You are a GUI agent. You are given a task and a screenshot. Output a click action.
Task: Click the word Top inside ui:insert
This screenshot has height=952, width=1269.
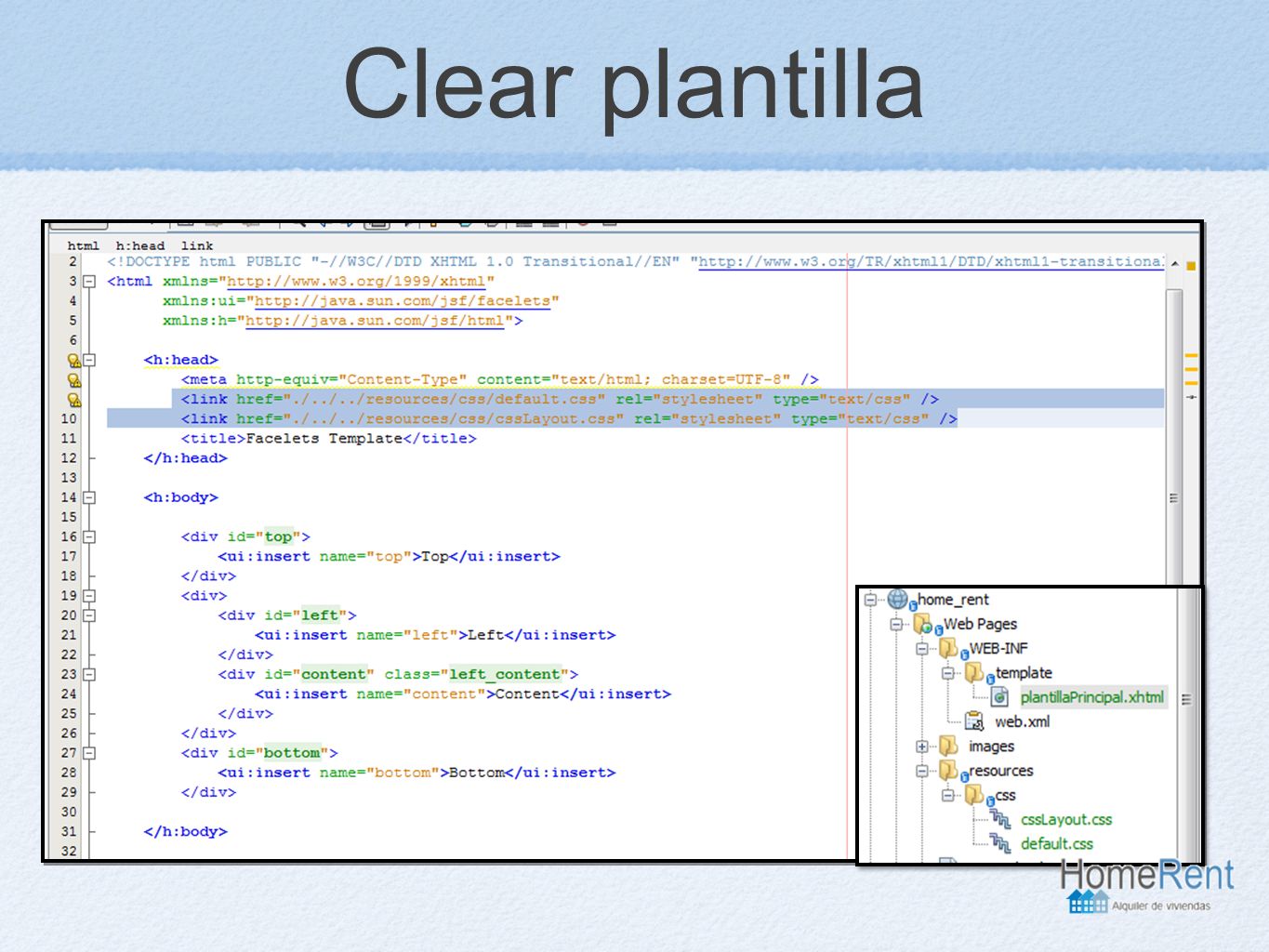(435, 556)
